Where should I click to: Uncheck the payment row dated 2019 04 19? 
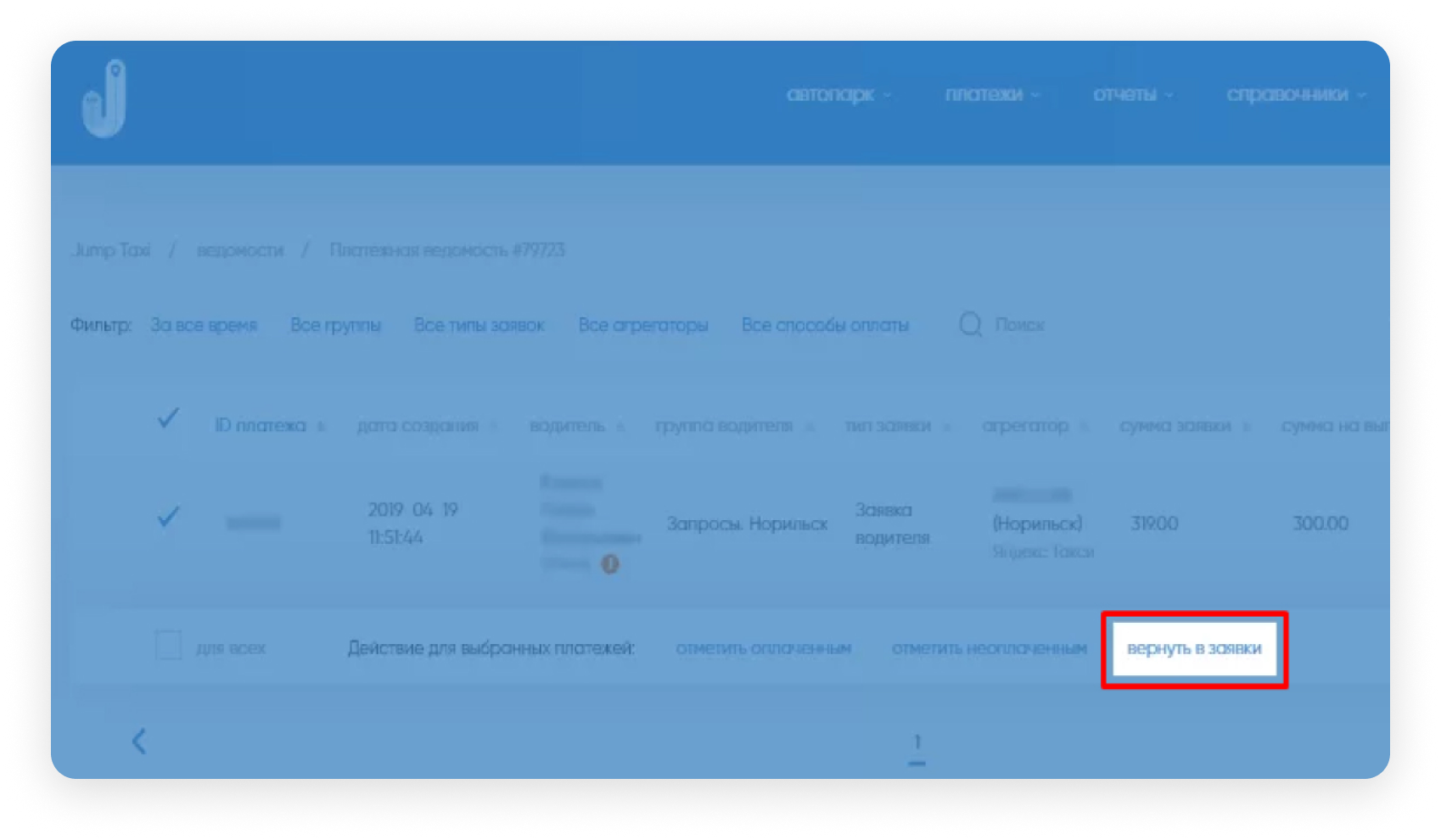click(168, 516)
